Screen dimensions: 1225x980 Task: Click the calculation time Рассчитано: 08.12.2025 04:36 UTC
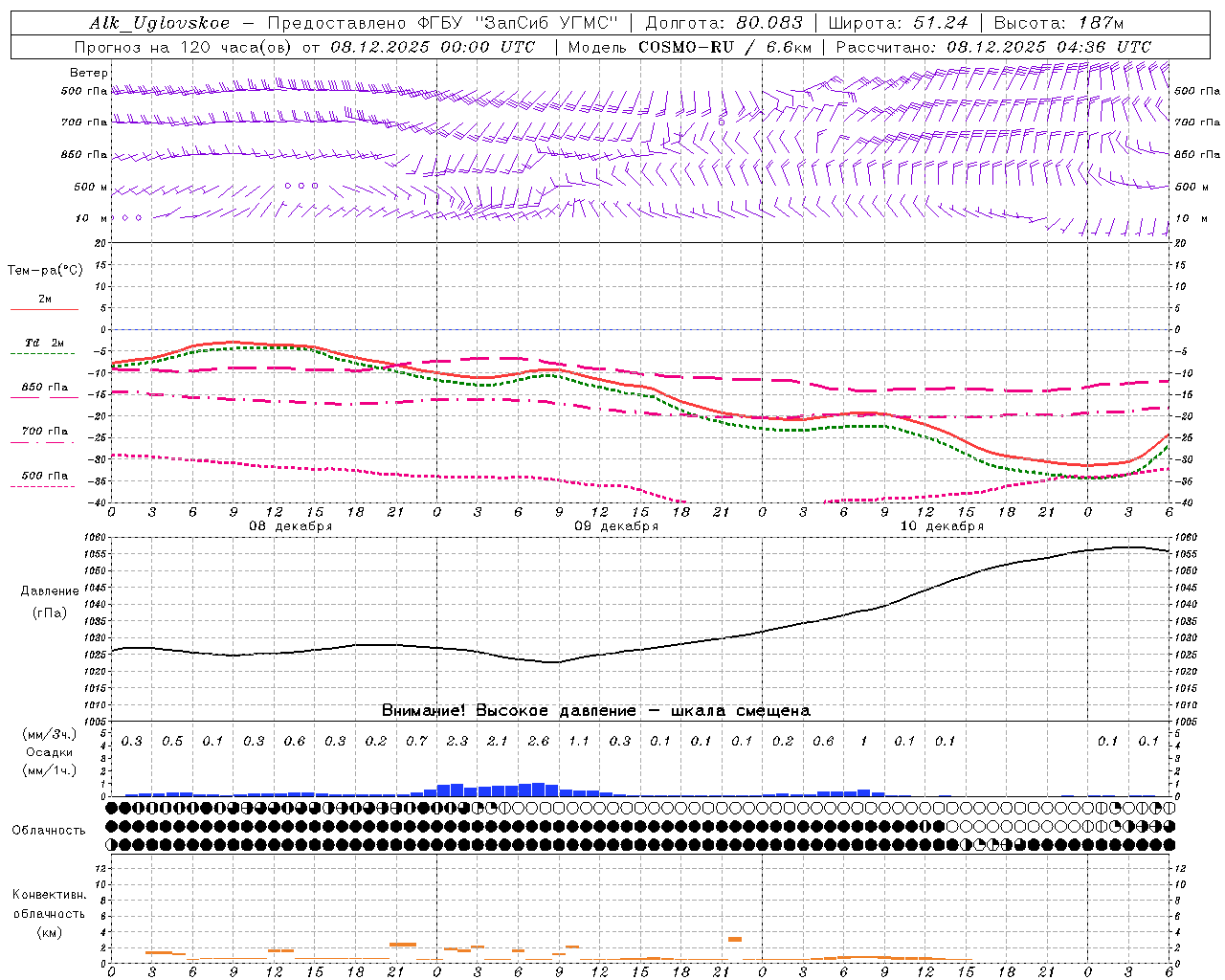pos(993,47)
